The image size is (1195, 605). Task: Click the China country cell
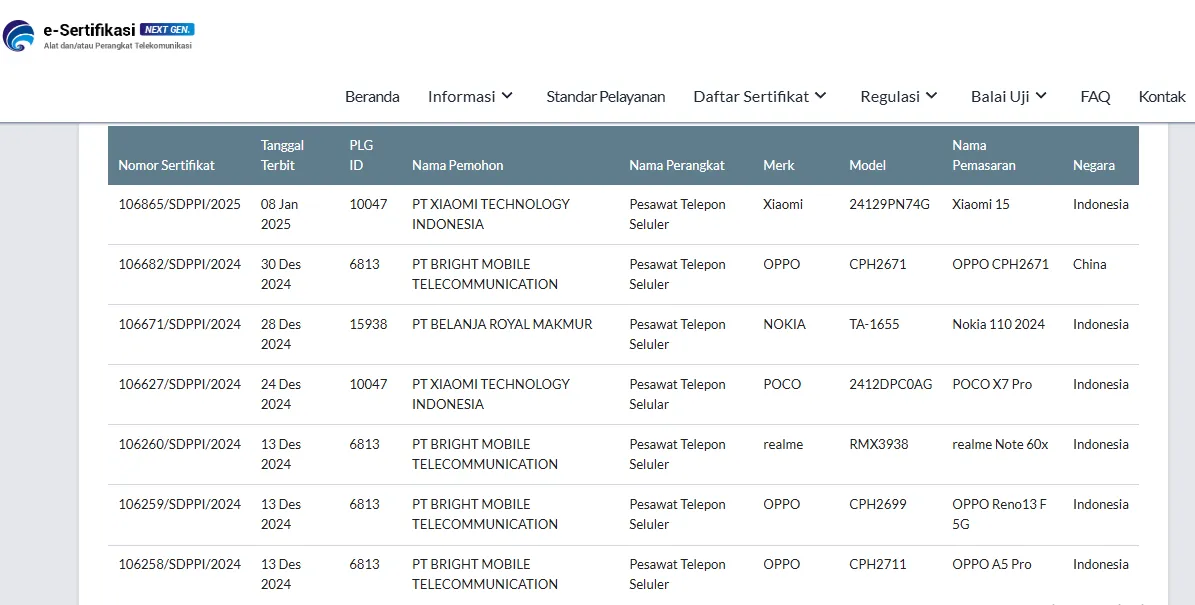coord(1089,264)
